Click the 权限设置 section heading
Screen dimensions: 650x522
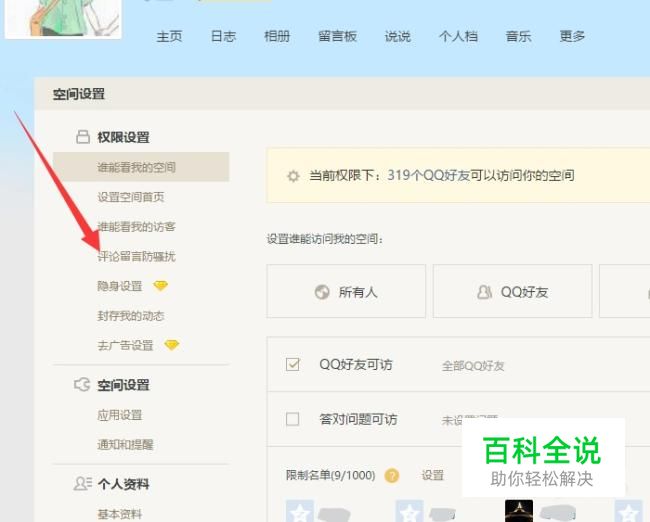tap(123, 137)
